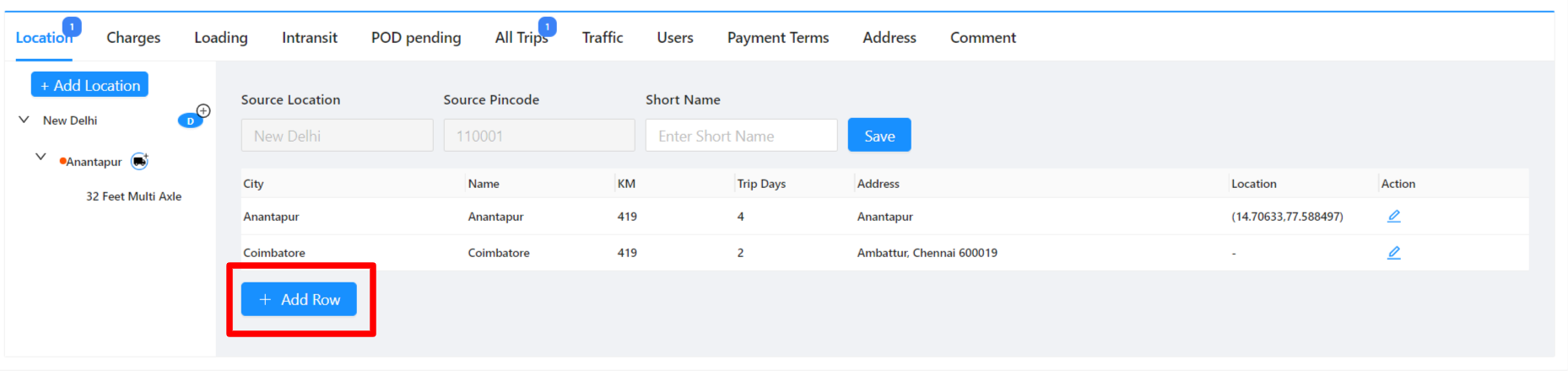Edit the Anantapur row with pencil icon

point(1393,217)
